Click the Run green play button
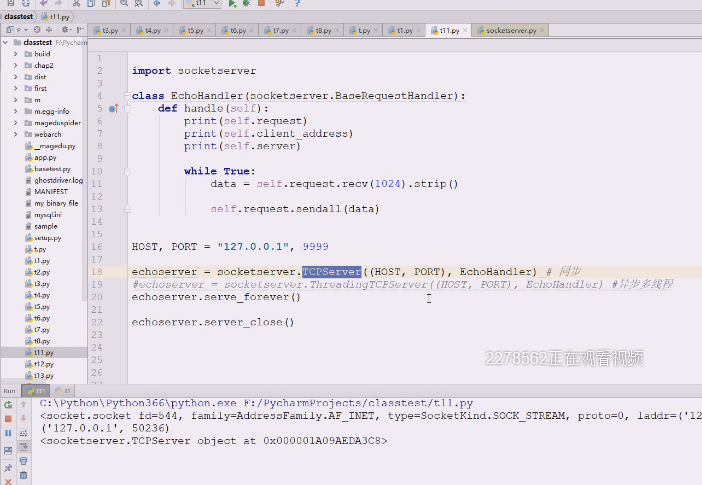702x485 pixels. point(232,4)
